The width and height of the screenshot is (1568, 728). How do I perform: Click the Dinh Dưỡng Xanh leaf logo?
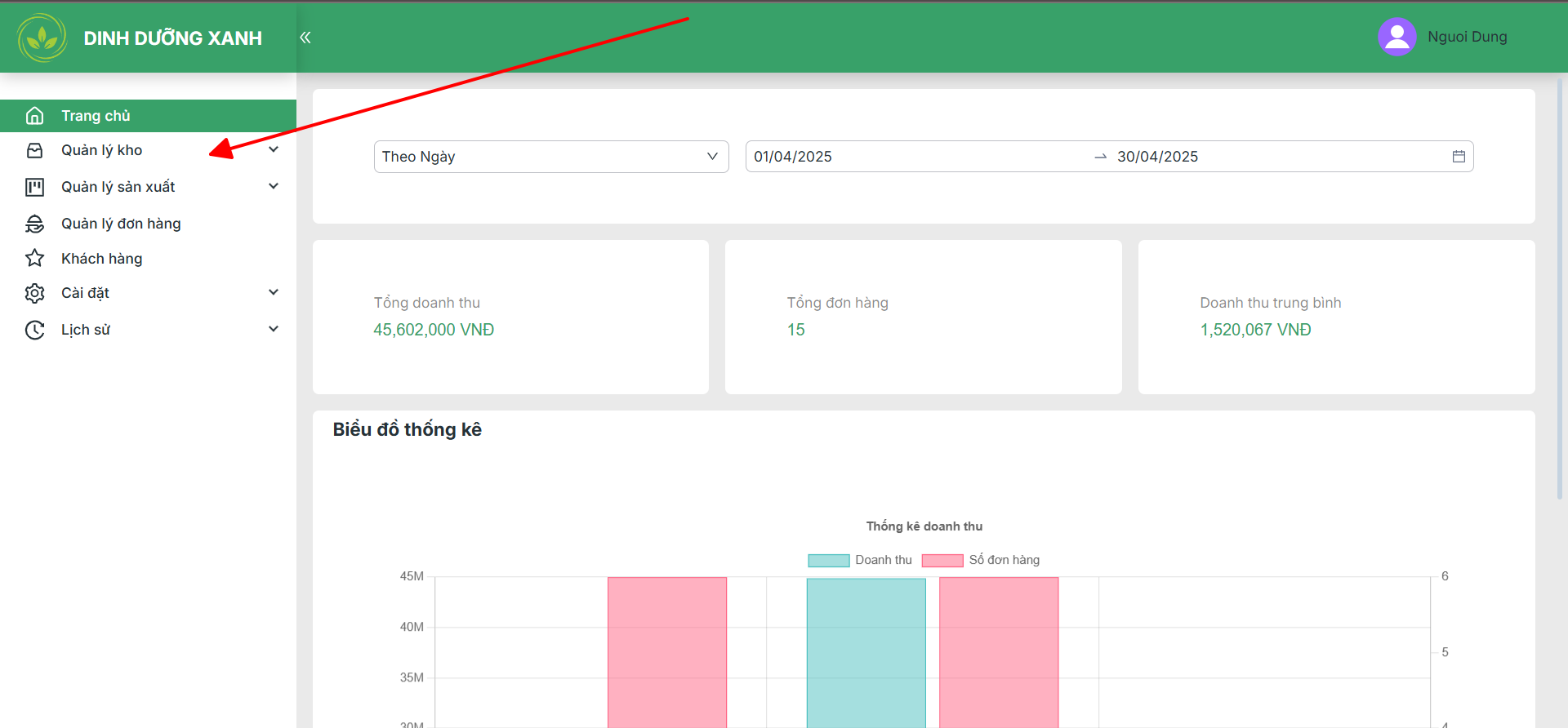pyautogui.click(x=42, y=38)
